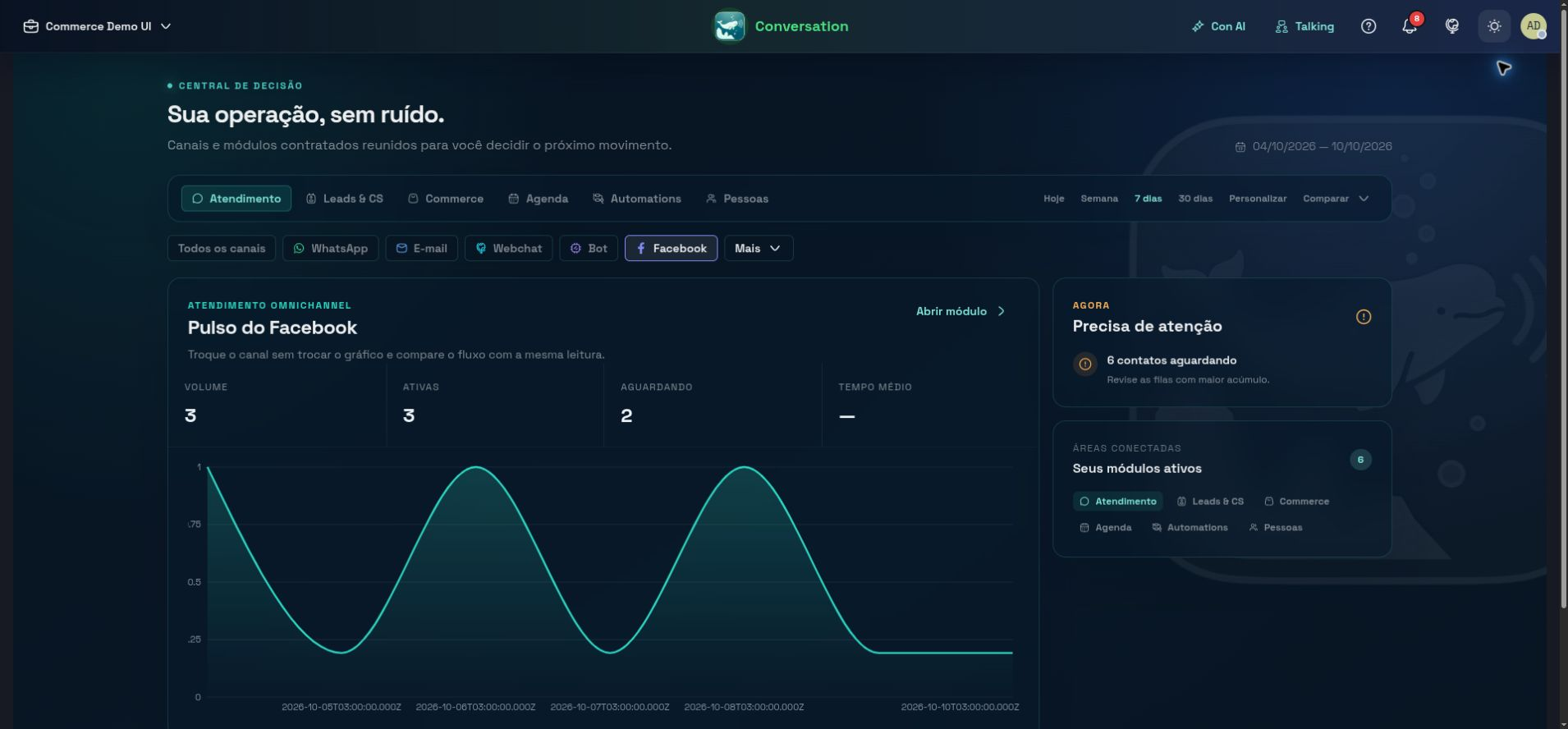Click the warning icon in Precisa de atenção
This screenshot has height=729, width=1568.
pyautogui.click(x=1364, y=317)
